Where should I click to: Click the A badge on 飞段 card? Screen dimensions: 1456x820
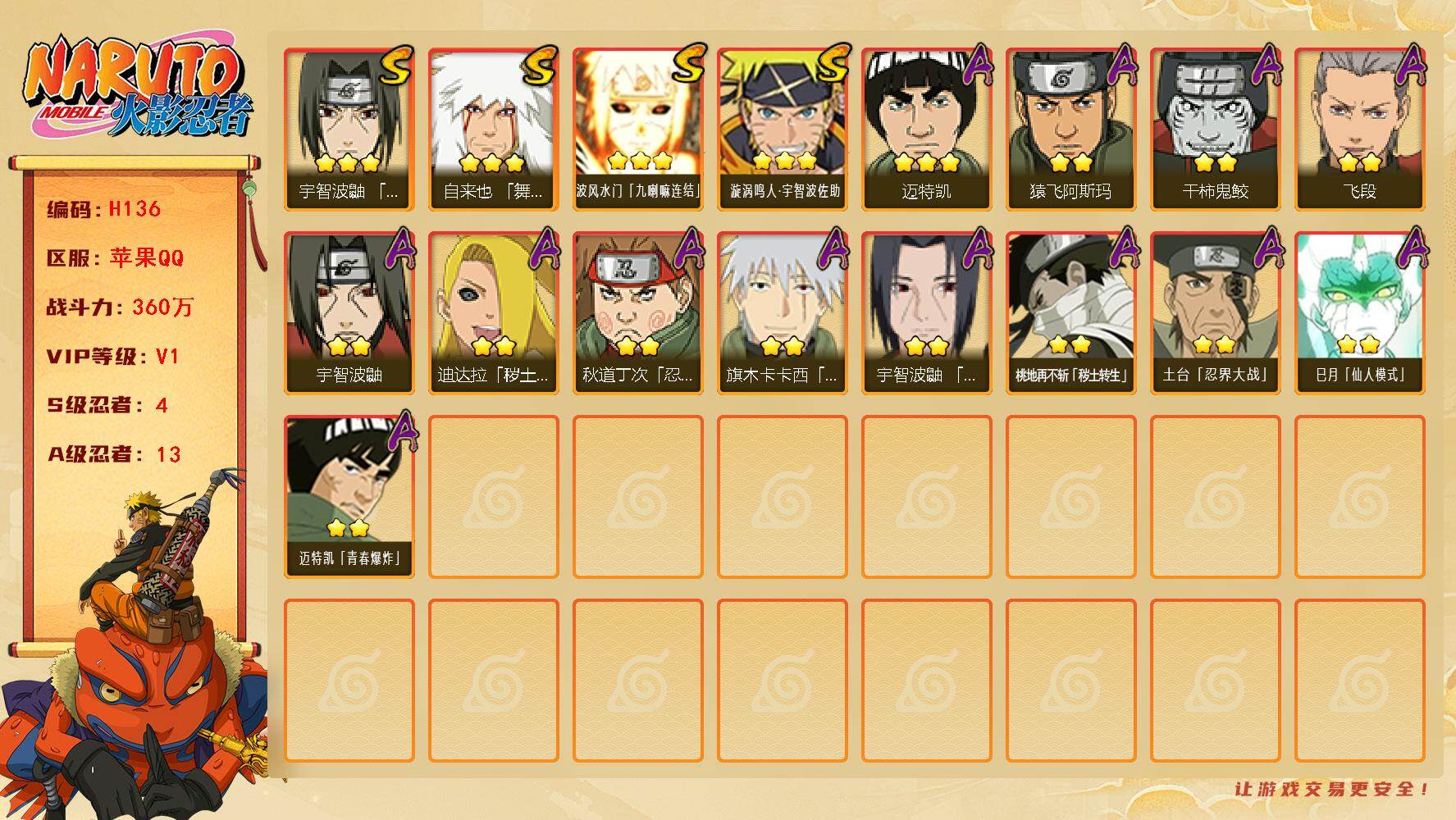1411,66
